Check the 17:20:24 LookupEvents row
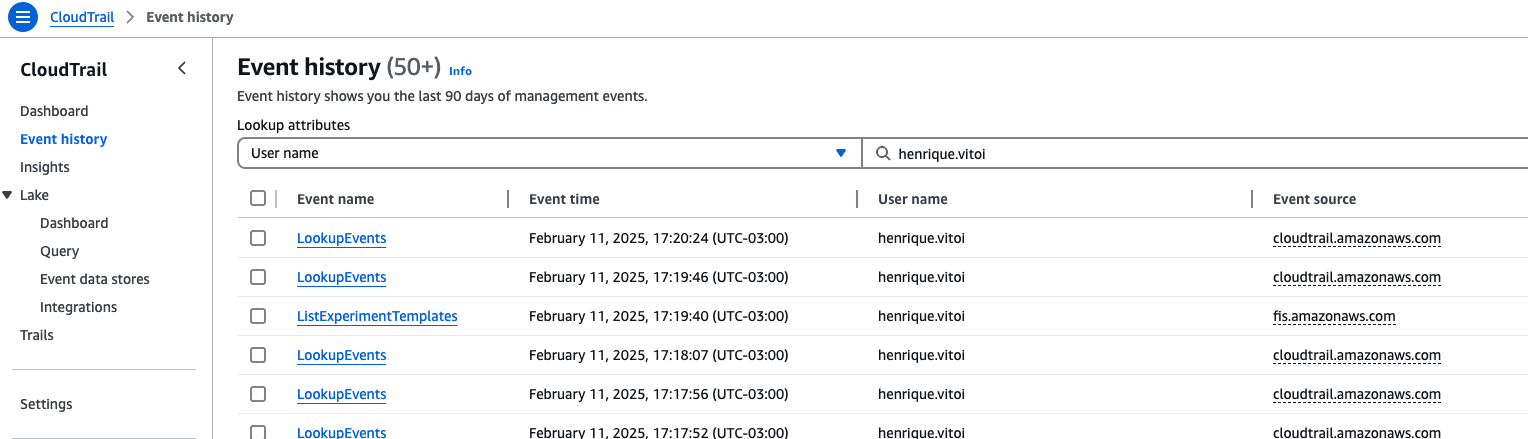Image resolution: width=1528 pixels, height=439 pixels. click(258, 238)
